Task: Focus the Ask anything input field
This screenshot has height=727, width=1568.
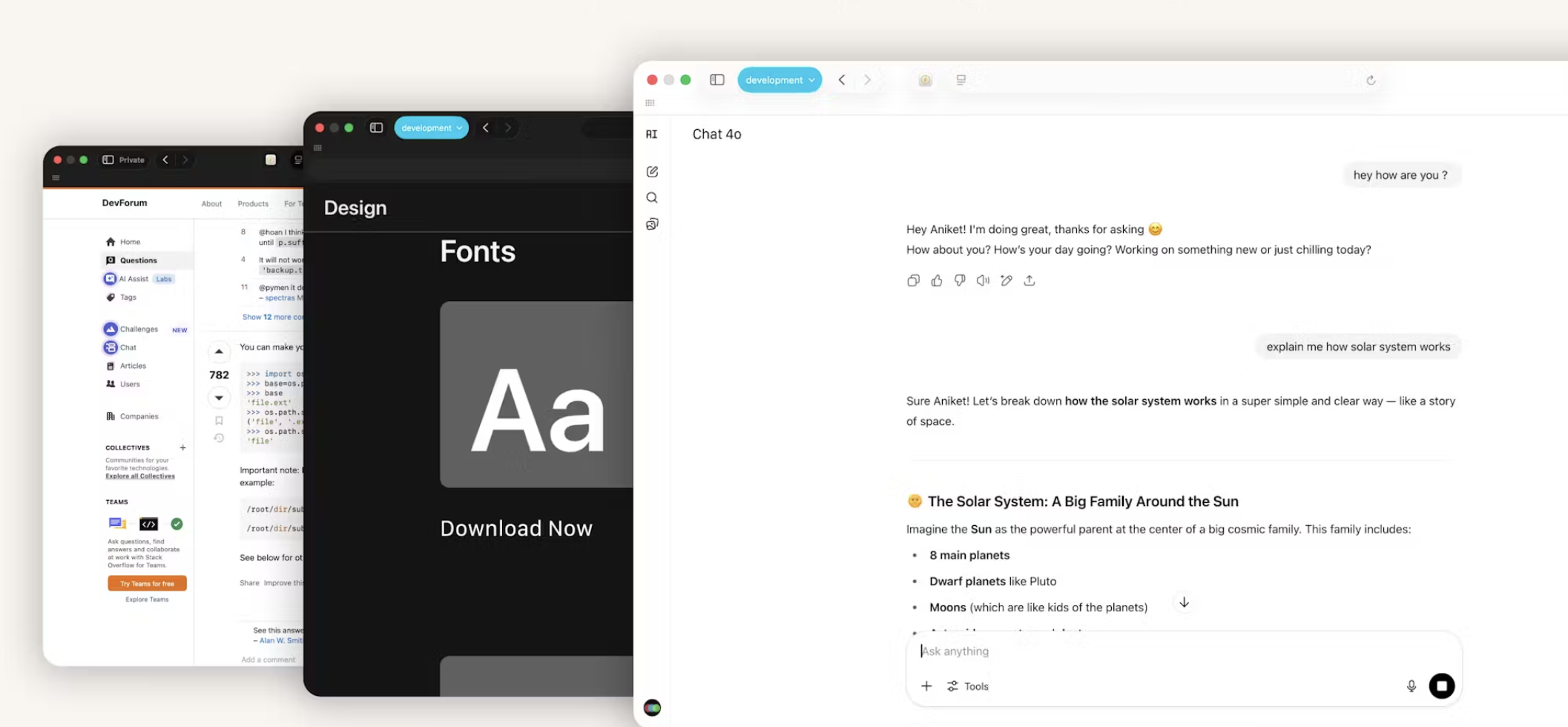Action: 1184,651
